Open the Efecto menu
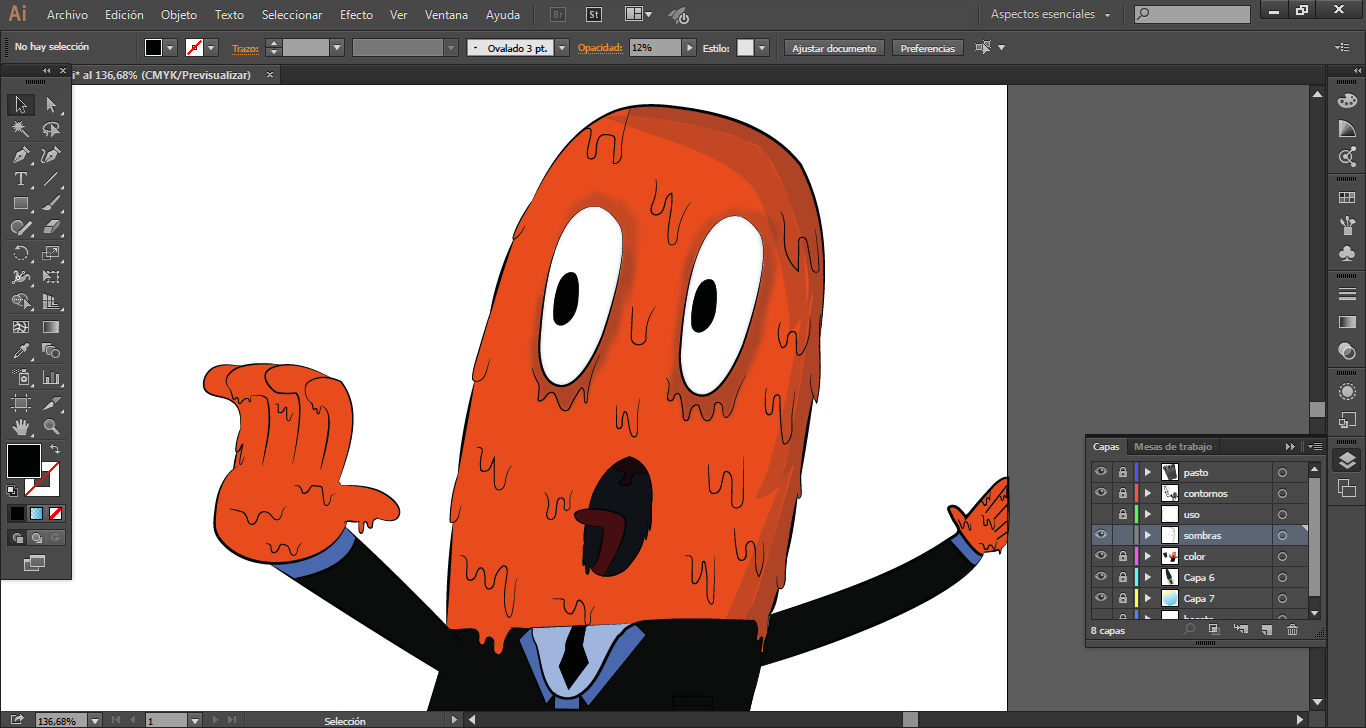 [356, 15]
